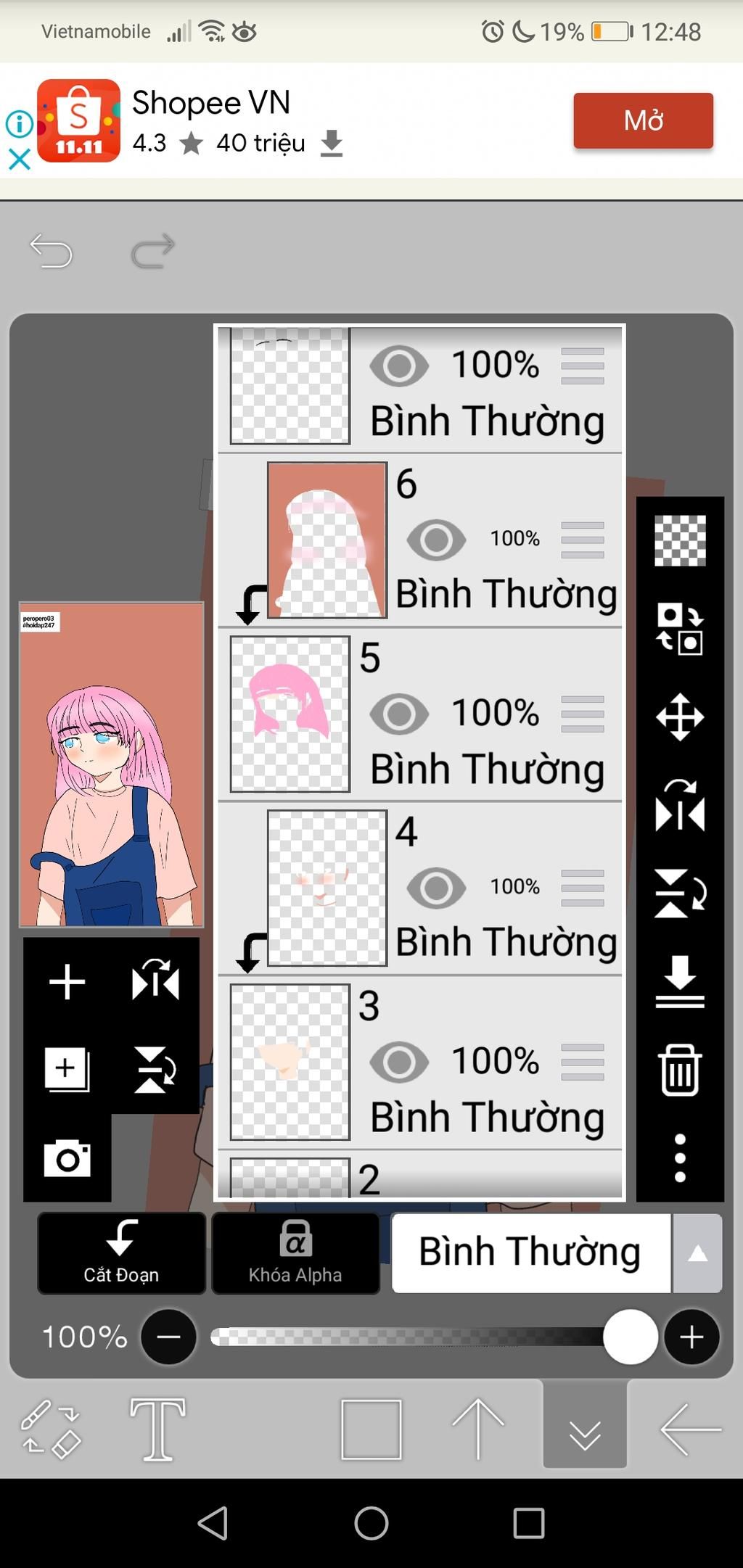743x1568 pixels.
Task: Click the Cắt Đoạn clipping button
Action: point(121,1253)
